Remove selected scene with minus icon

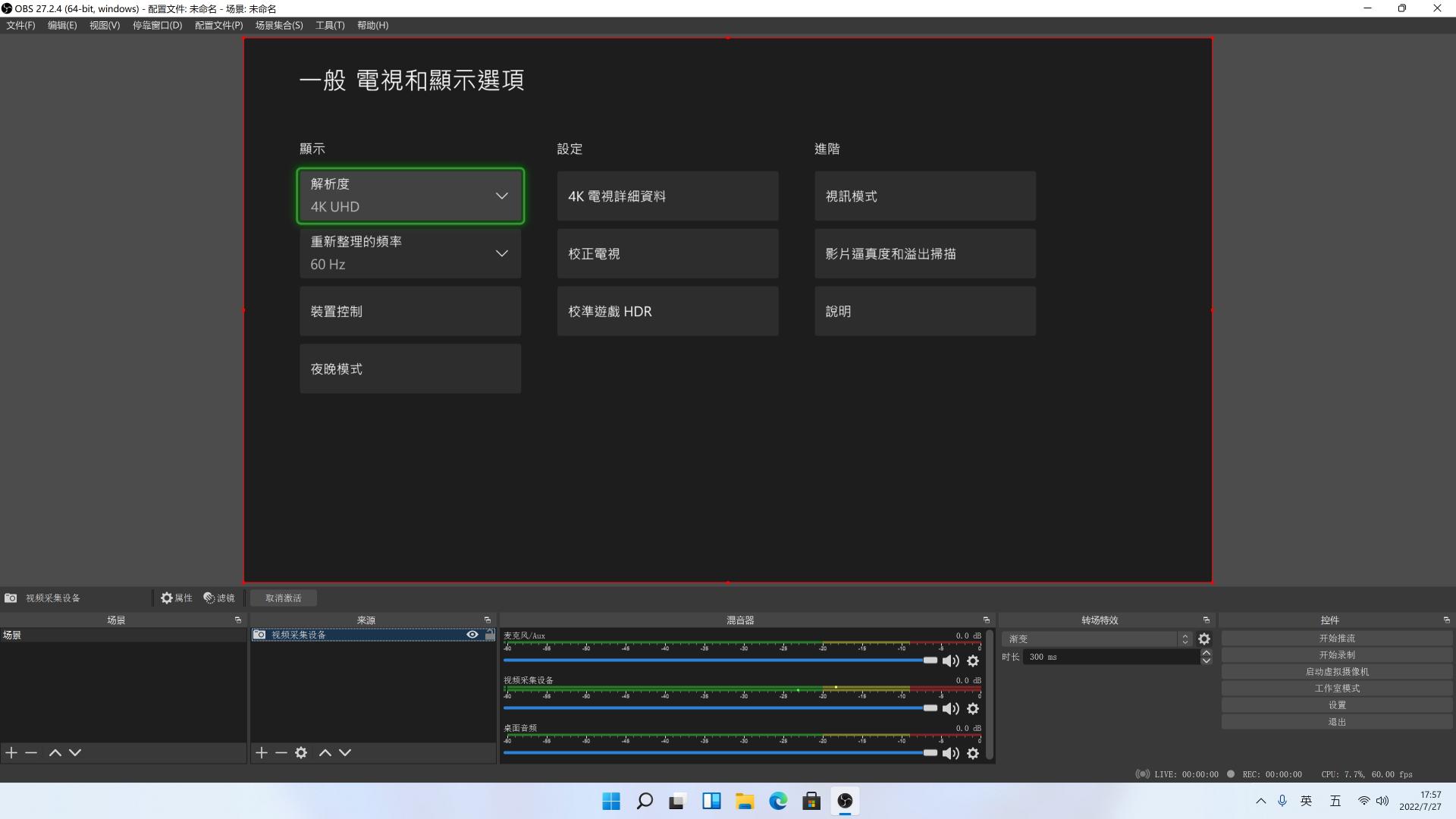point(31,753)
